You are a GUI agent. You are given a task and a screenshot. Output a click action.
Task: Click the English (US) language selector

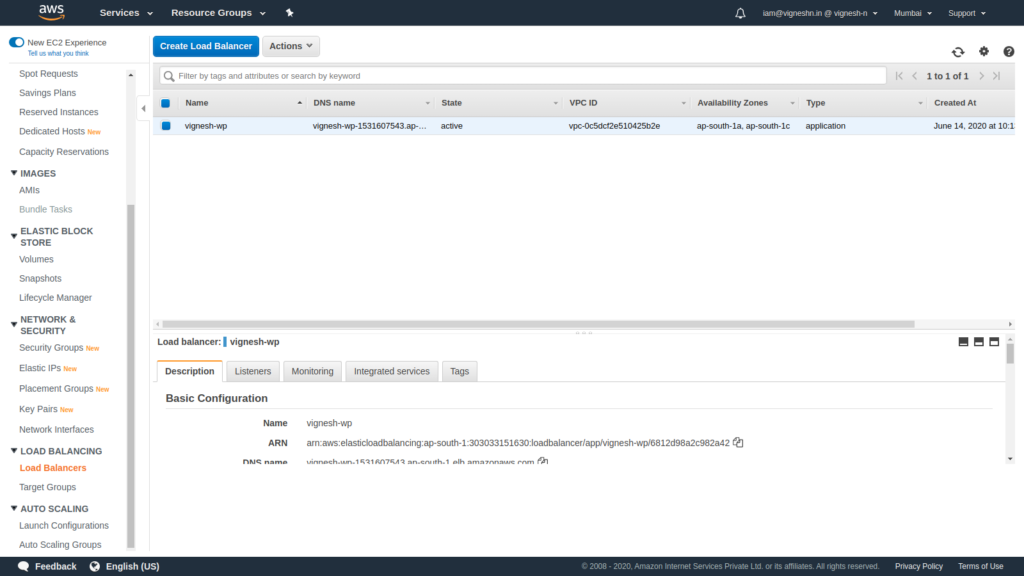coord(133,566)
